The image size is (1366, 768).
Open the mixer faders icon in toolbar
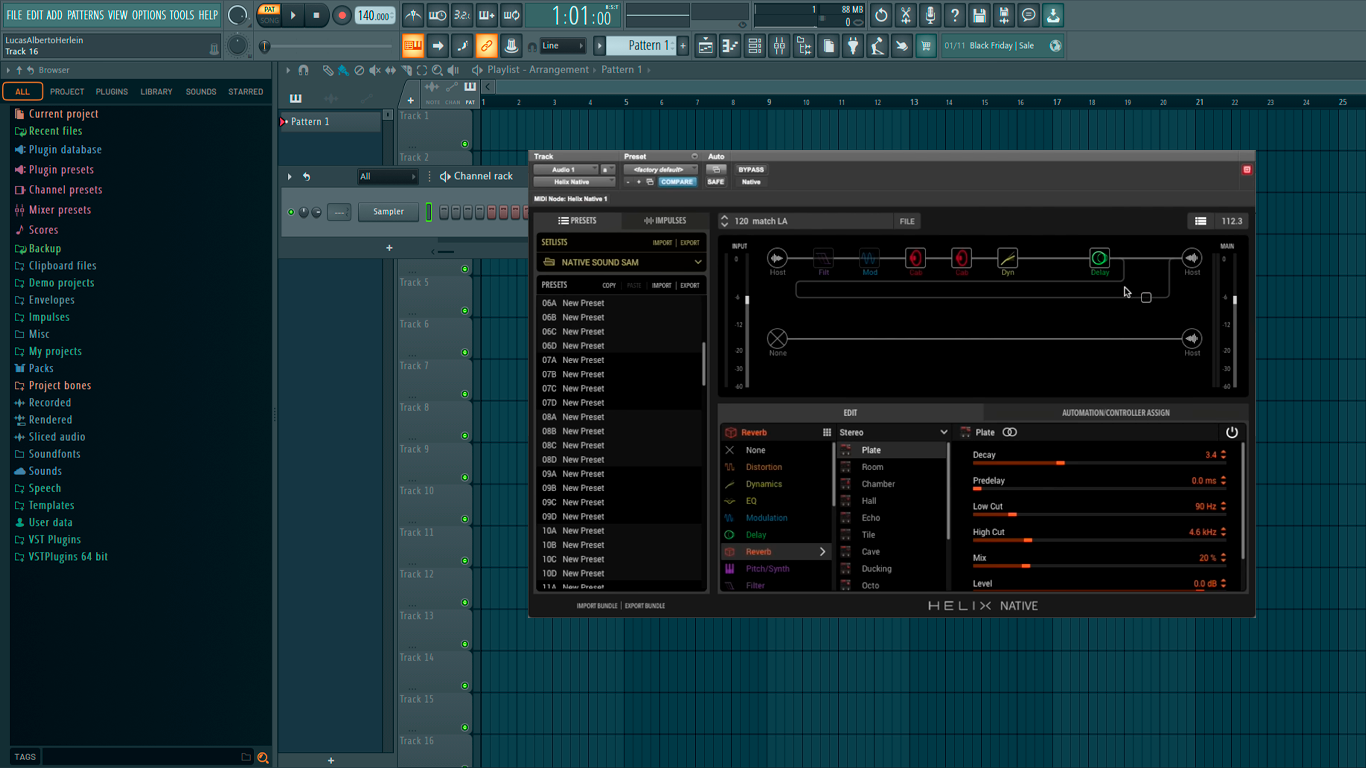[x=779, y=46]
